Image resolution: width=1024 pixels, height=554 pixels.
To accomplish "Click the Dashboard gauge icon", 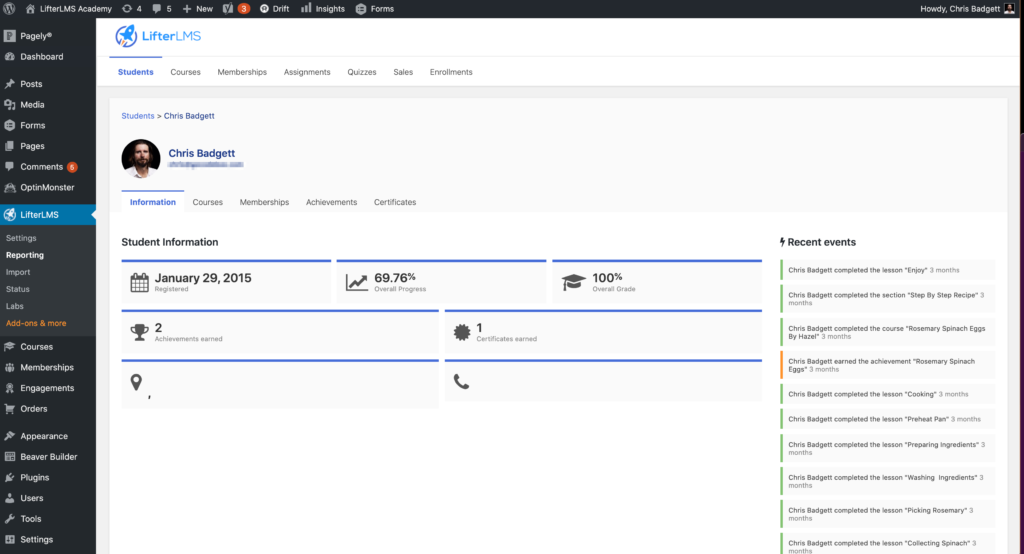I will pyautogui.click(x=10, y=57).
